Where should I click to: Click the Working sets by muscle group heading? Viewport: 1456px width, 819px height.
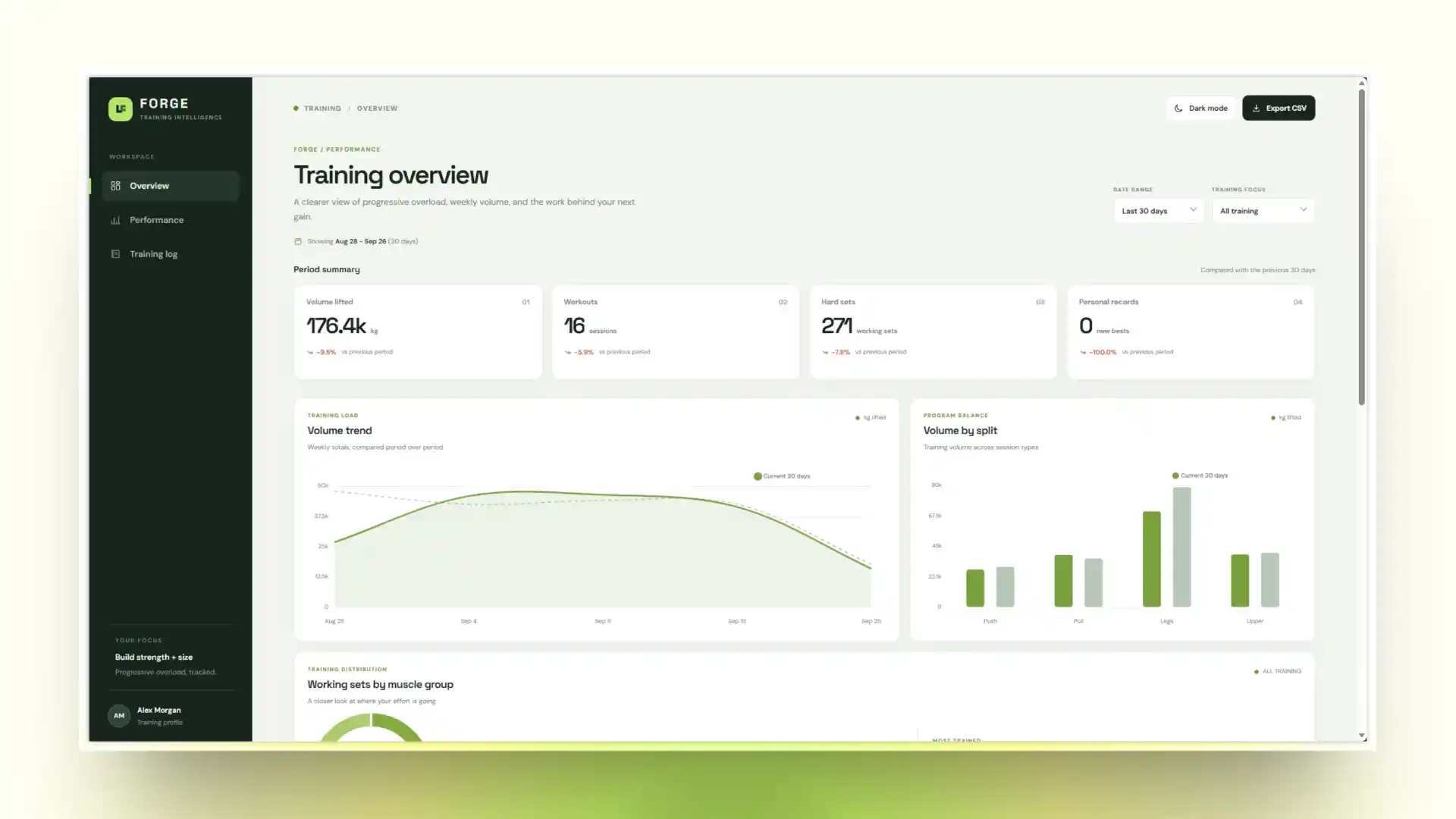[380, 684]
